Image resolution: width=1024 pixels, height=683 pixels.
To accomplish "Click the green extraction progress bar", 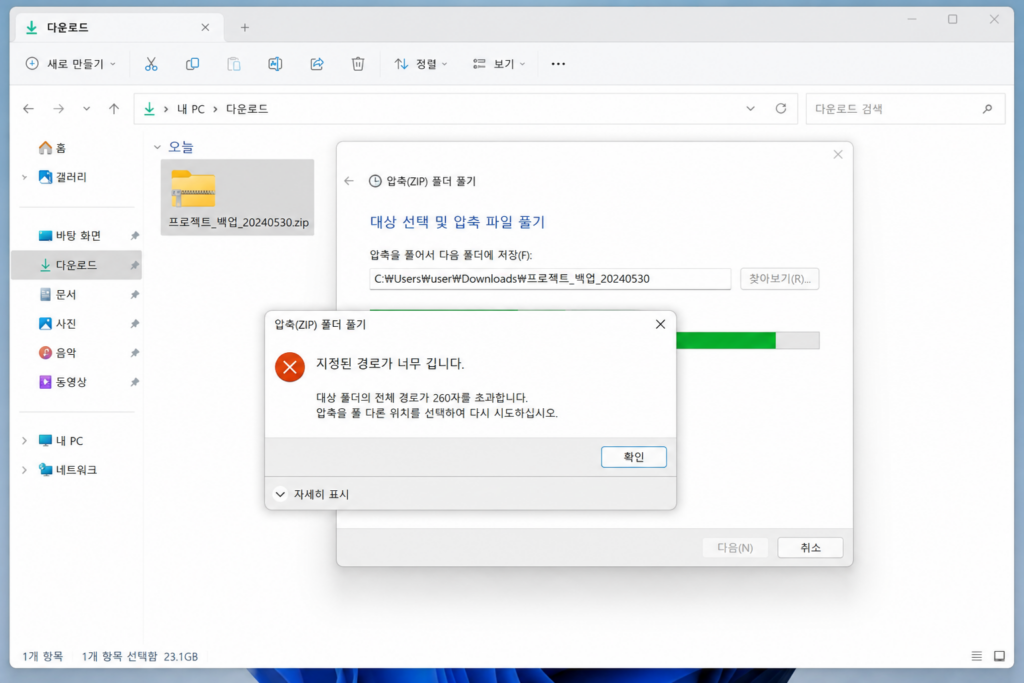I will pyautogui.click(x=748, y=340).
